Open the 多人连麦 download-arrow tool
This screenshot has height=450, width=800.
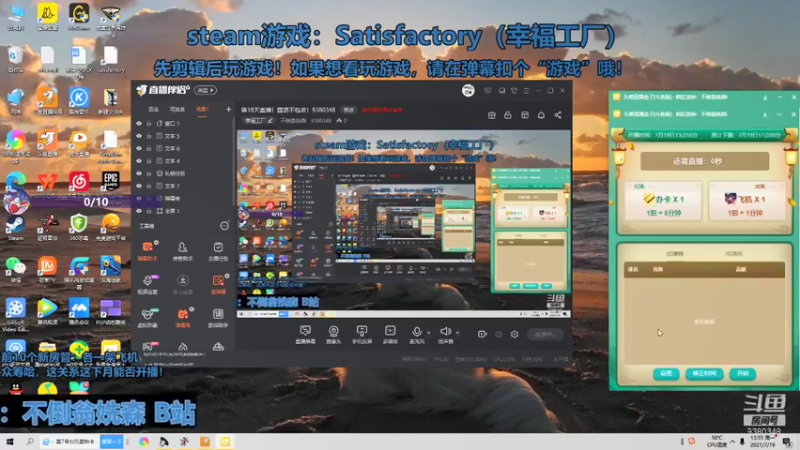[183, 284]
